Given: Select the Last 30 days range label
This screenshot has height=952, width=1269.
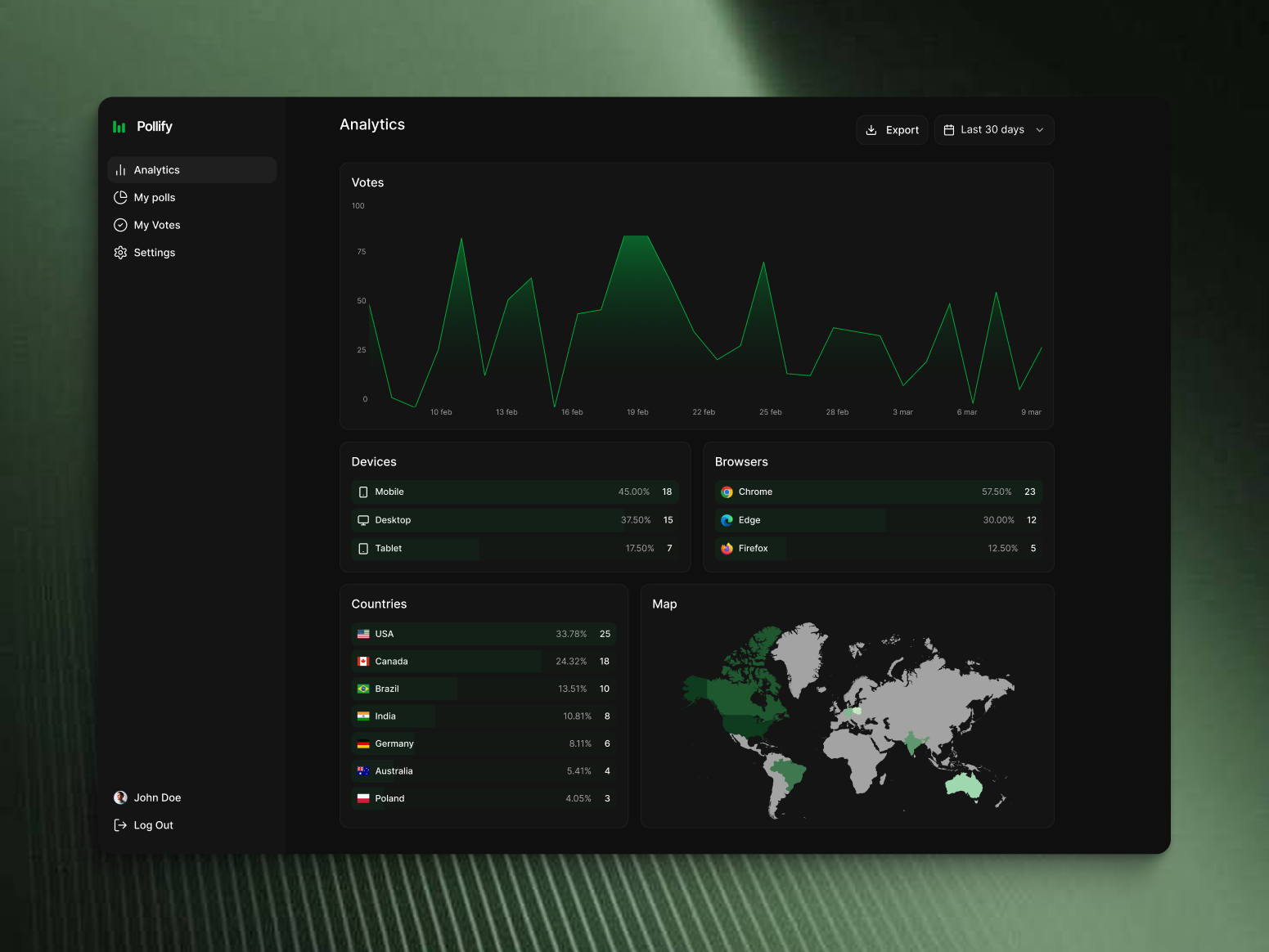Looking at the screenshot, I should (x=992, y=130).
